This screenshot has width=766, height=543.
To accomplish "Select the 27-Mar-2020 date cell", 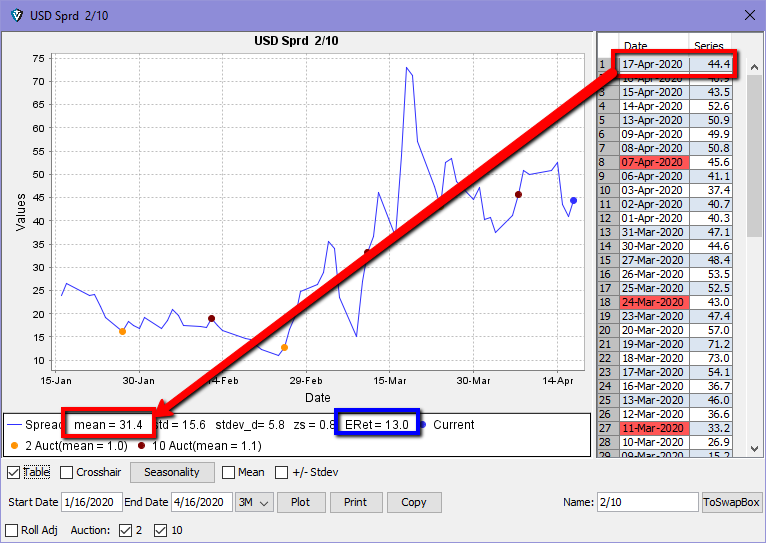I will (x=654, y=260).
